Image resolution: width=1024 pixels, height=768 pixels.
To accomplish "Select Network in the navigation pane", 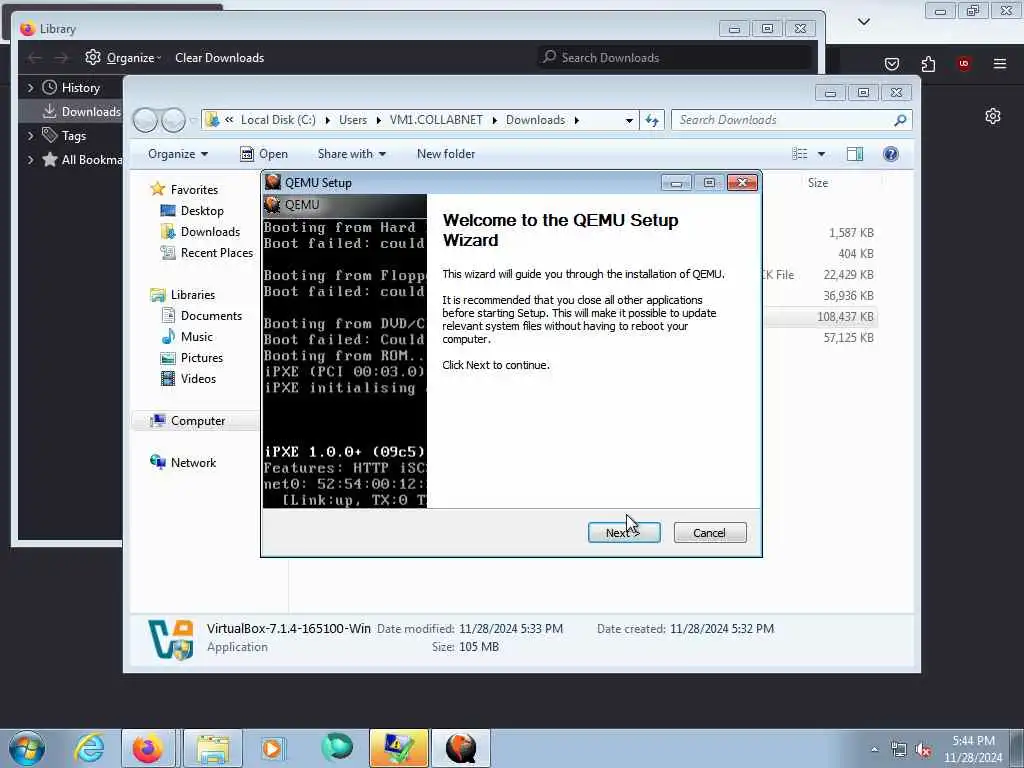I will pyautogui.click(x=193, y=462).
